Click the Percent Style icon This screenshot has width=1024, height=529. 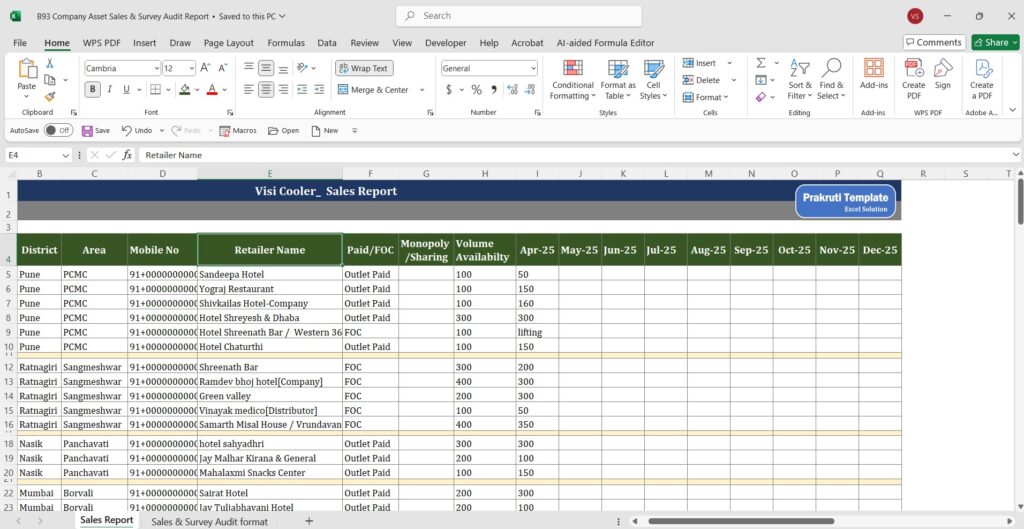476,90
